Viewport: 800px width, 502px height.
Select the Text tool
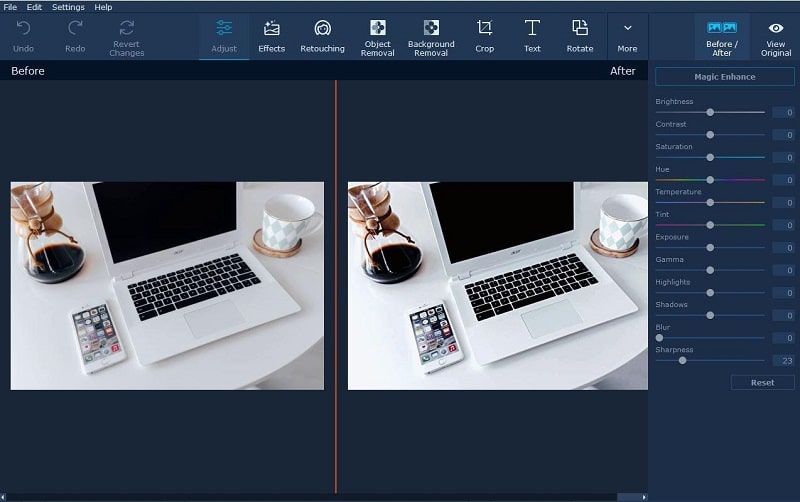pos(532,29)
